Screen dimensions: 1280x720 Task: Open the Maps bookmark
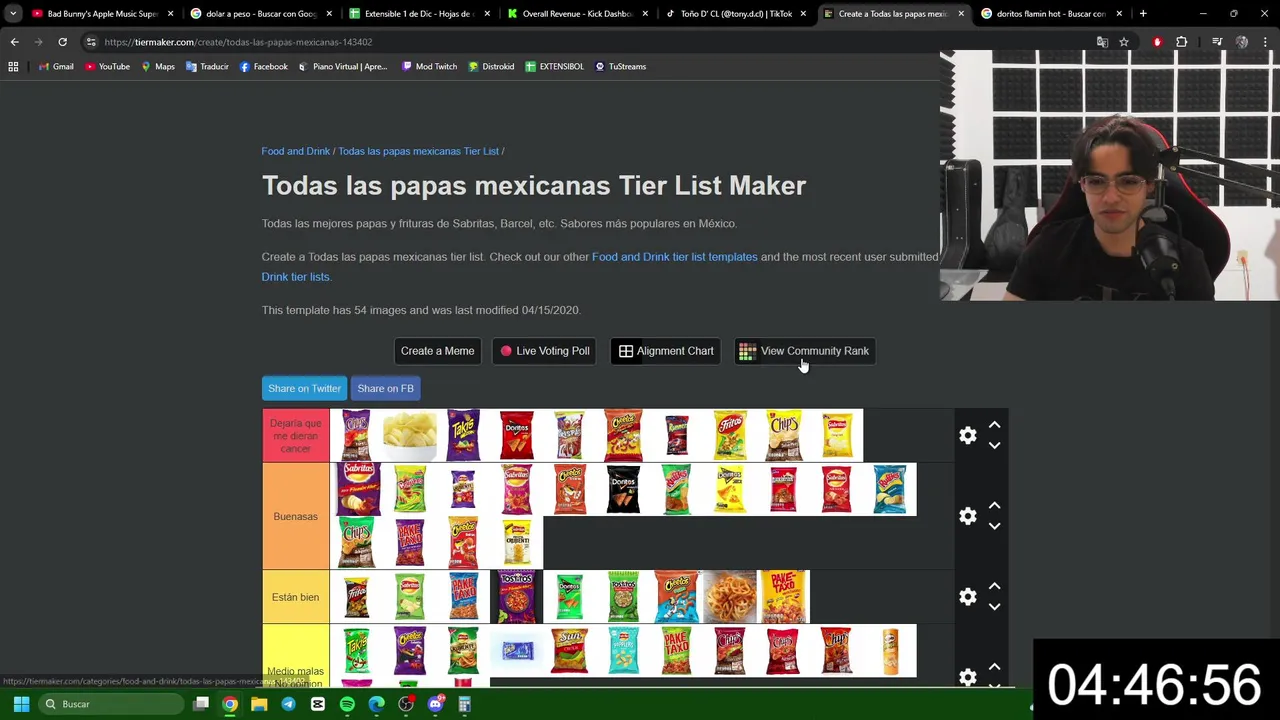(158, 66)
